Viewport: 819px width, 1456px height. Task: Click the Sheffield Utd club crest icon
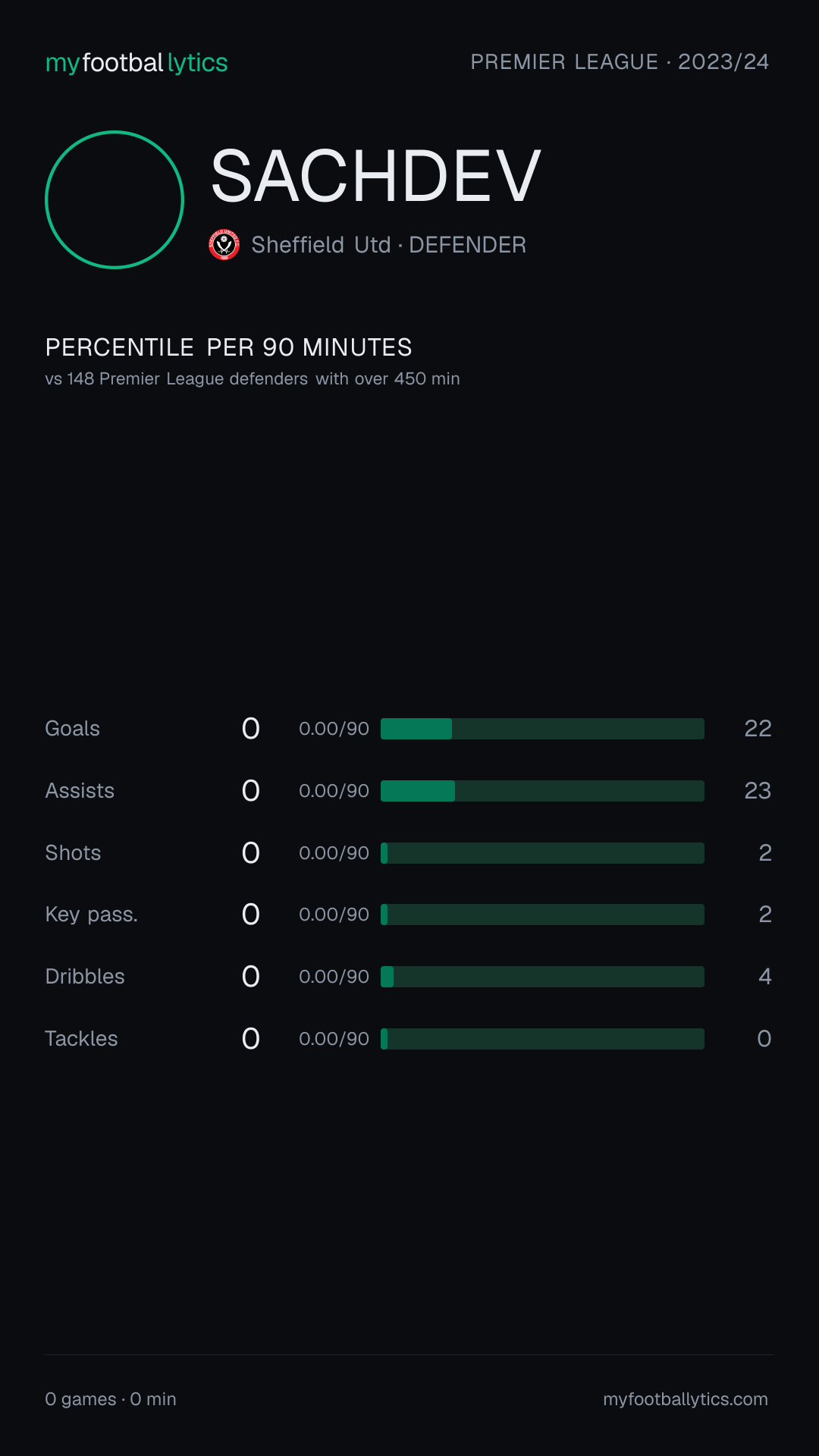(224, 245)
